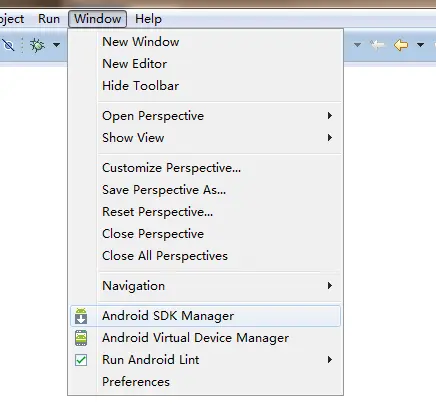Open the Help menu
The image size is (436, 407).
(x=148, y=19)
